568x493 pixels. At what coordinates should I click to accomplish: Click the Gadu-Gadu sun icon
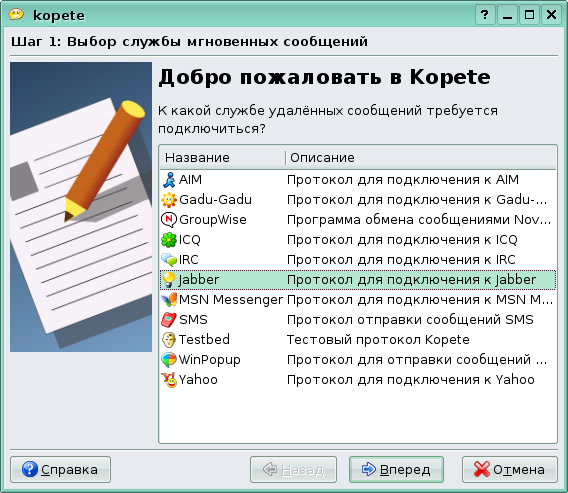169,200
